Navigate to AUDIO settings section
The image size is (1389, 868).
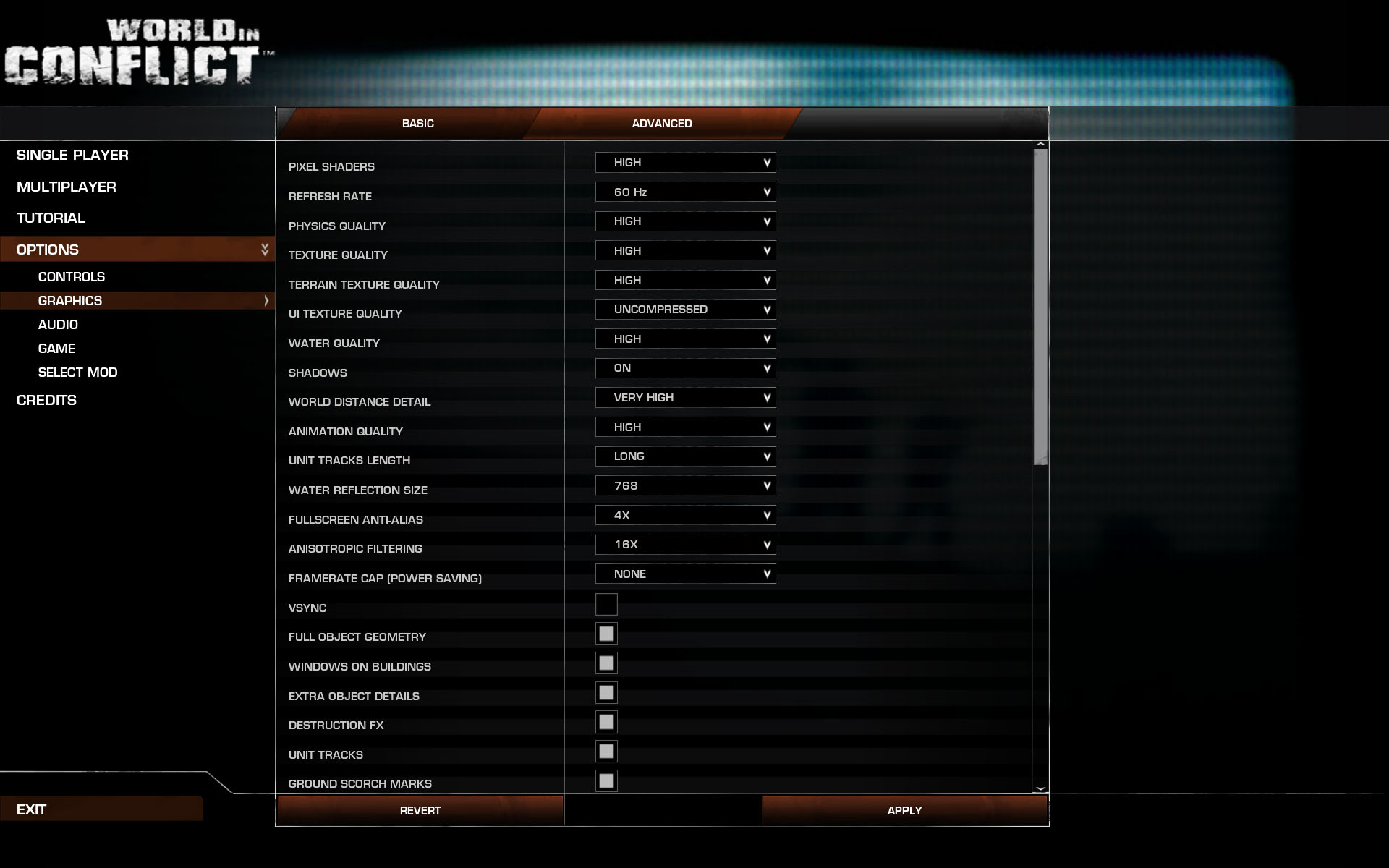tap(57, 324)
